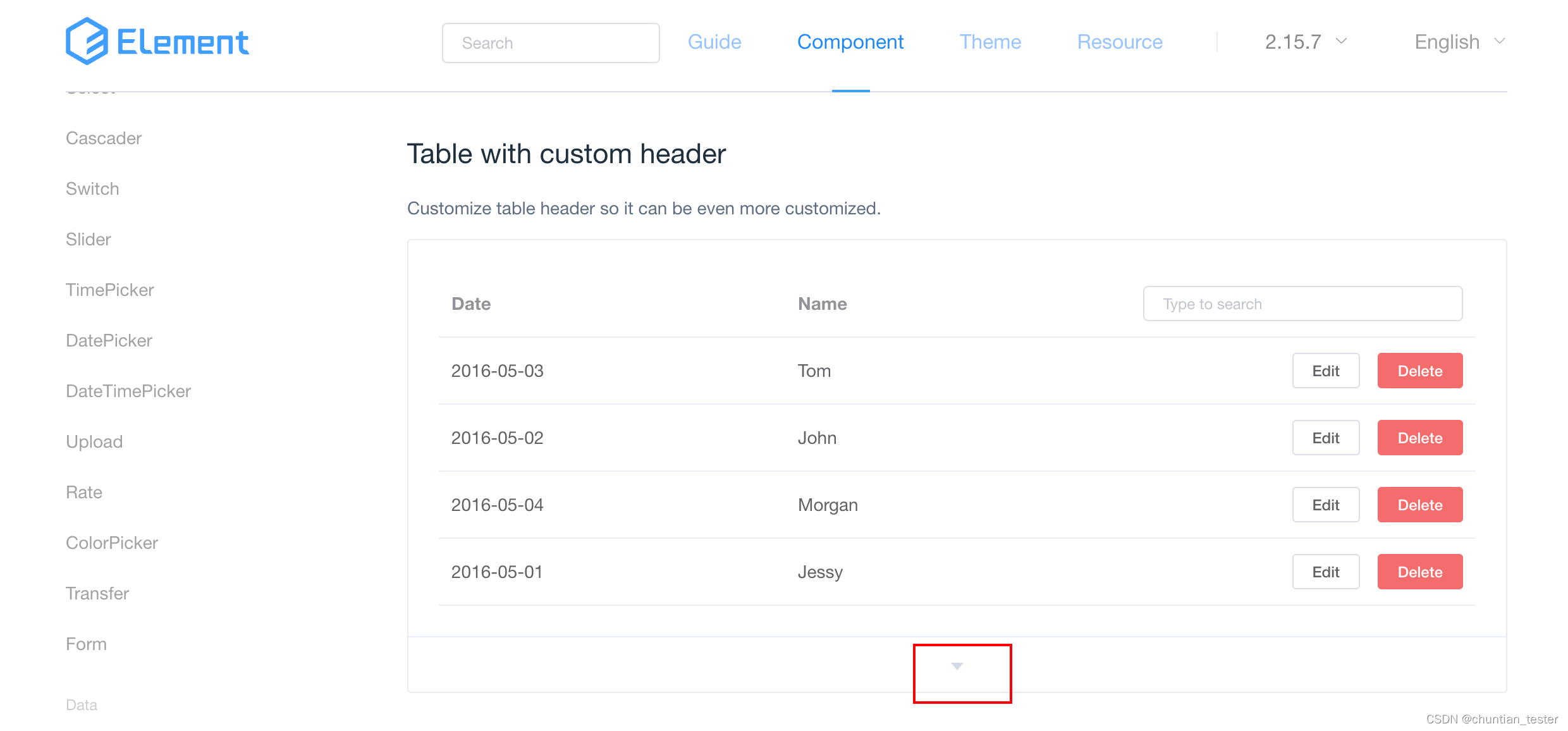Click the Resource navigation link
This screenshot has height=731, width=1568.
tap(1119, 42)
